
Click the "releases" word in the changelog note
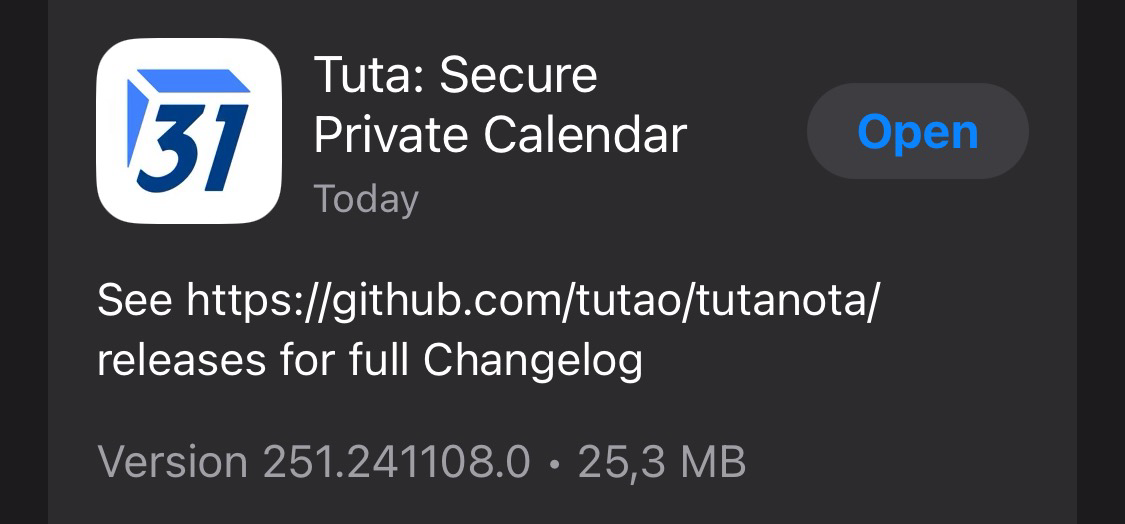[180, 361]
